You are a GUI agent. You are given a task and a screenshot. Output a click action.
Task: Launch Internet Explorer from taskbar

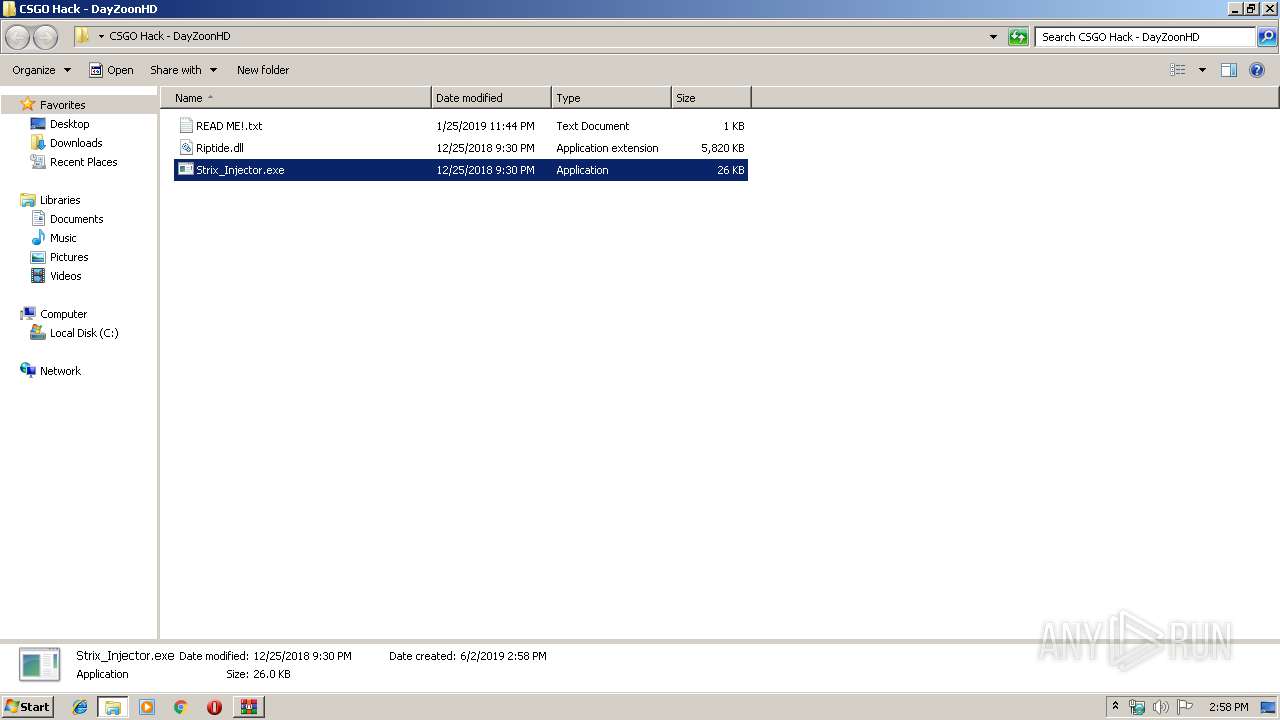[80, 707]
